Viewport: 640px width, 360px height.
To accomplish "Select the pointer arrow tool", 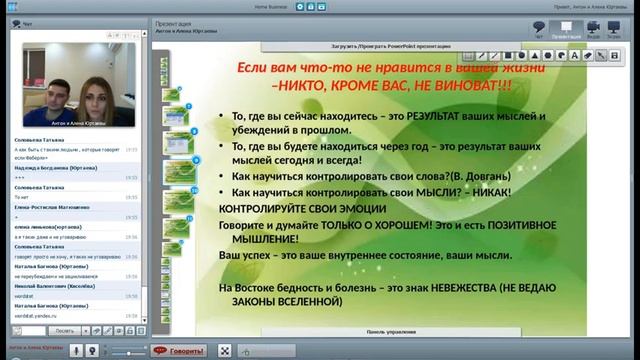I will [x=601, y=56].
